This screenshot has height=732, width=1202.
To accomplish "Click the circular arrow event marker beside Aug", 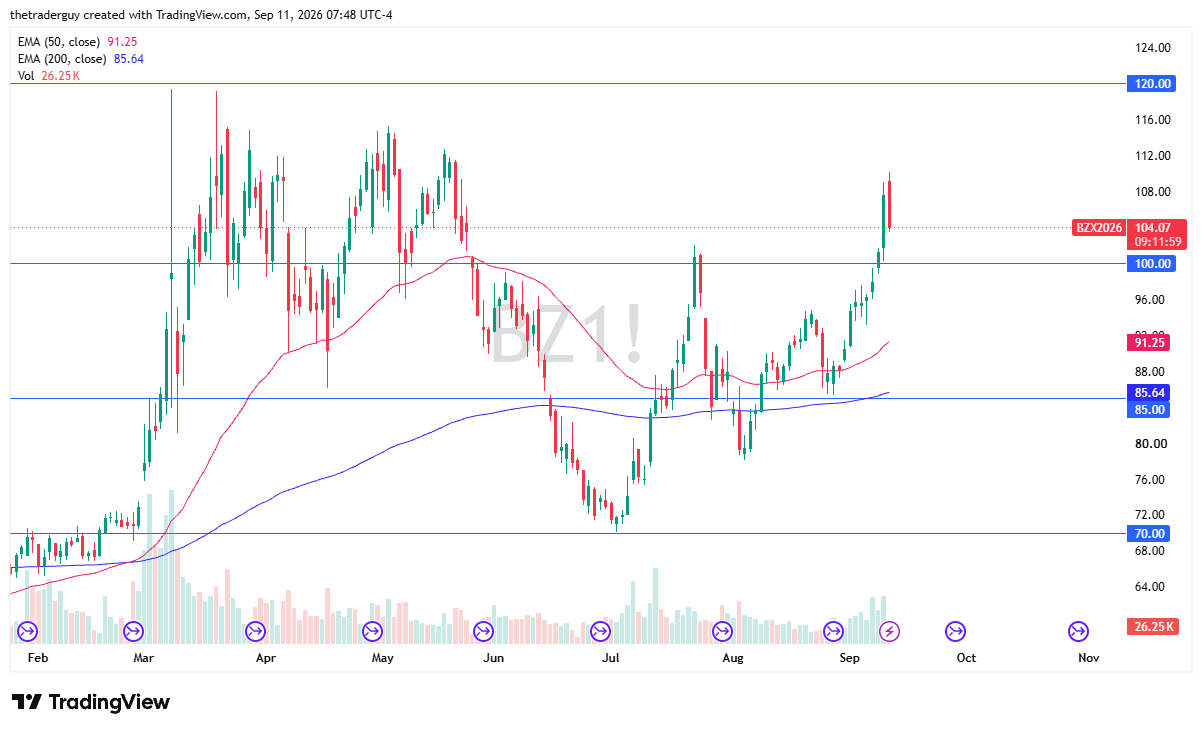I will point(722,631).
